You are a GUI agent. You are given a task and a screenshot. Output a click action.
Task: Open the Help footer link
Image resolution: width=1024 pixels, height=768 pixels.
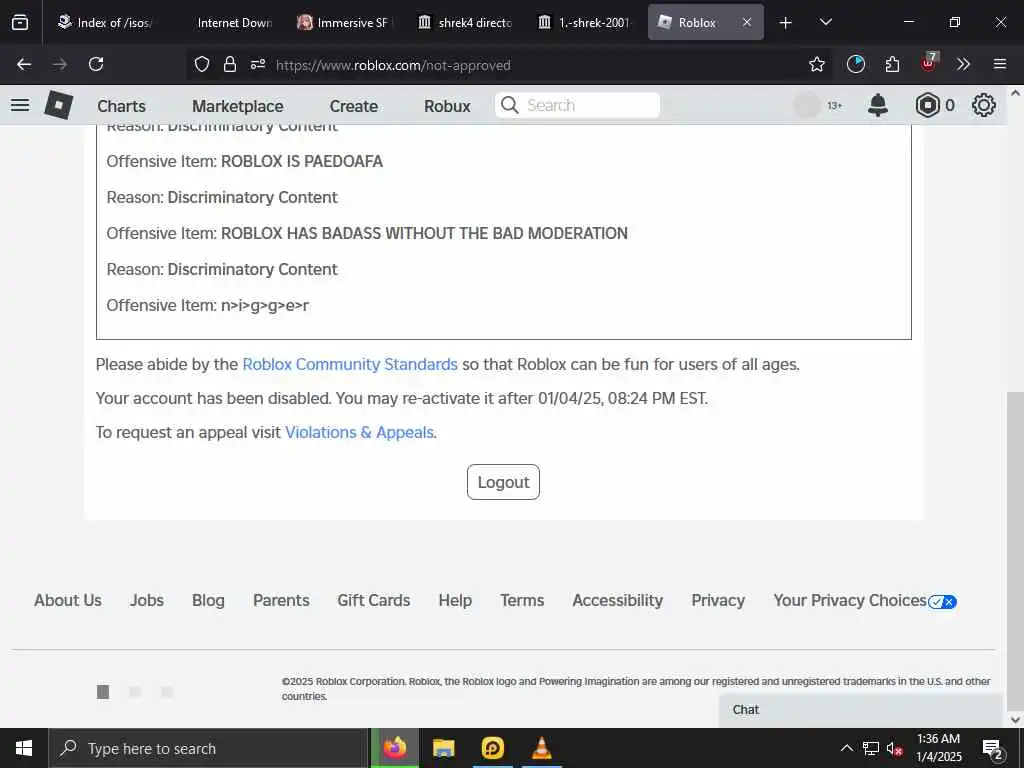click(x=455, y=600)
